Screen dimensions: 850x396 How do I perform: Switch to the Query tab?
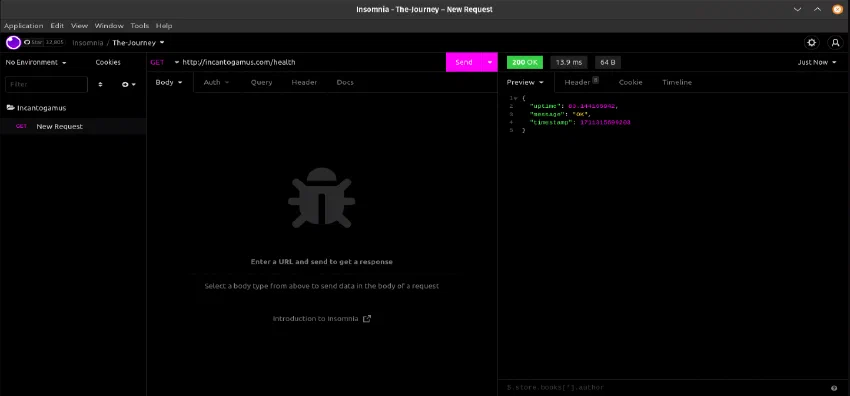coord(261,82)
